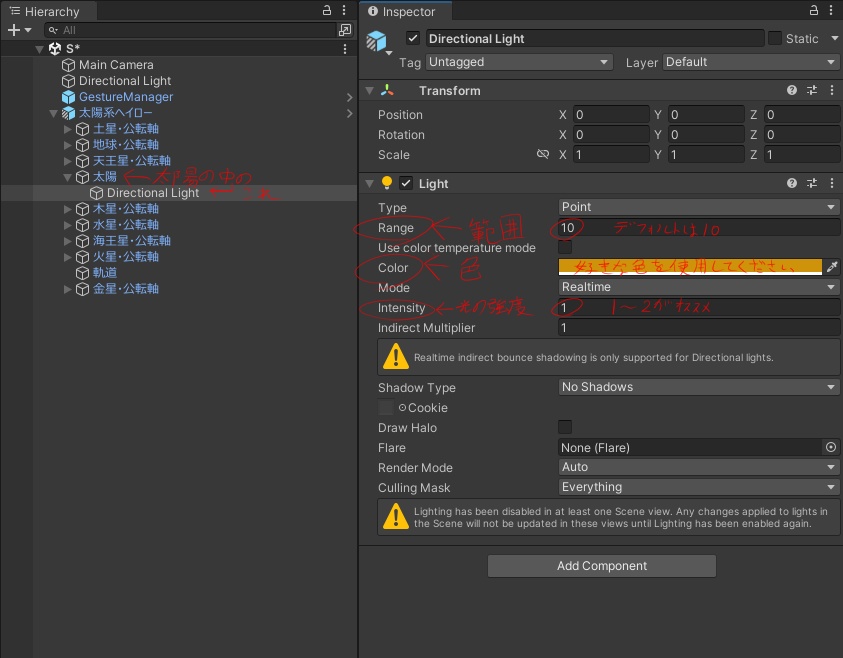Click the Indirect Multiplier field
This screenshot has height=658, width=843.
click(x=698, y=327)
